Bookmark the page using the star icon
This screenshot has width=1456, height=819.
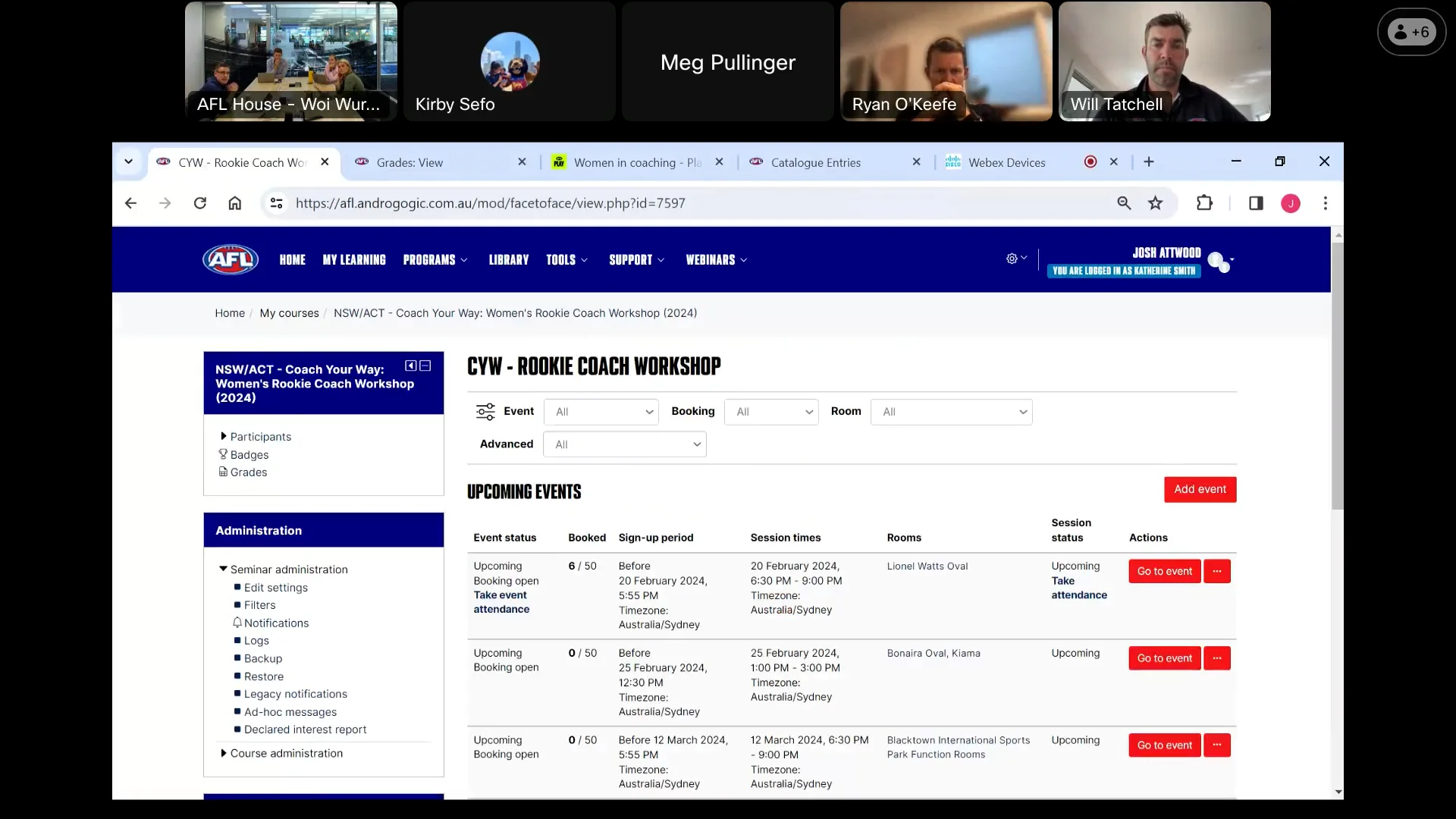point(1155,202)
